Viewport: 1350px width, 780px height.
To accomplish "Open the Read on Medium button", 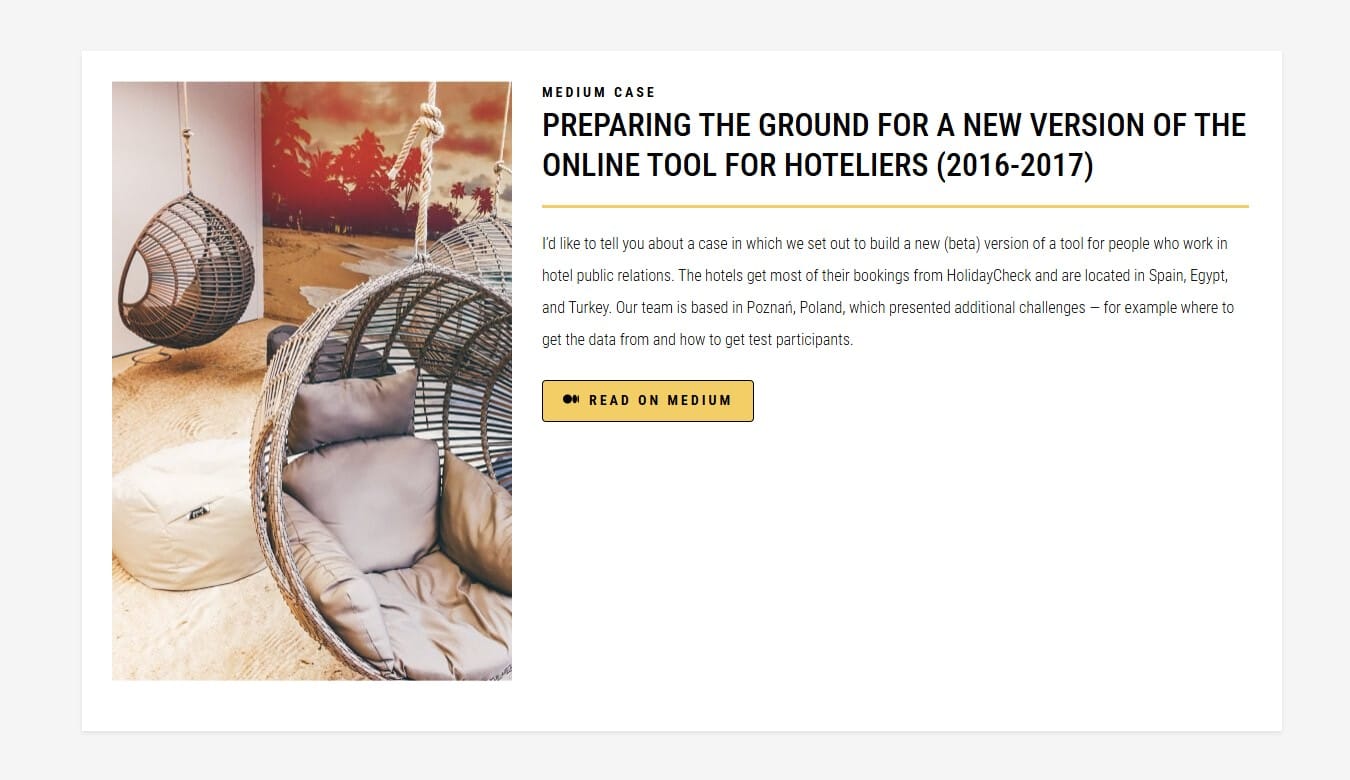I will tap(648, 401).
